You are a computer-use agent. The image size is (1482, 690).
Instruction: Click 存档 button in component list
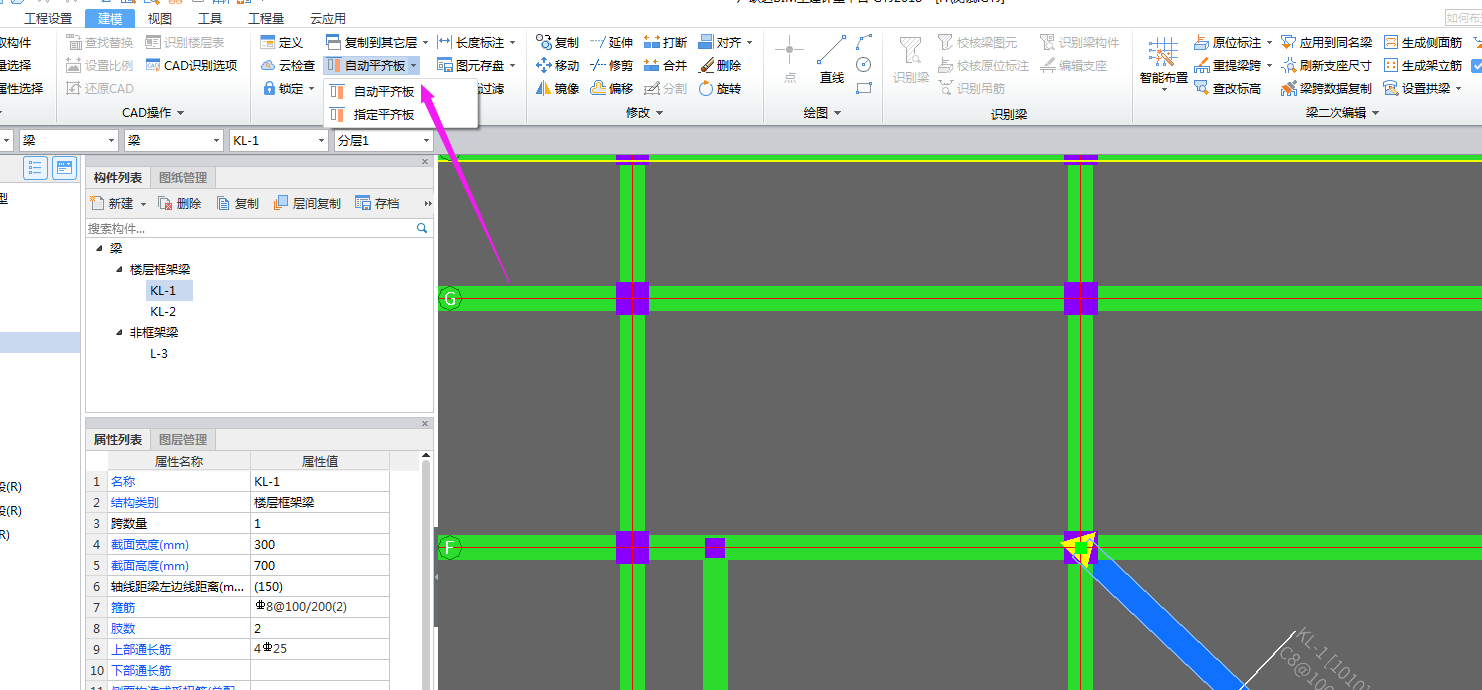click(x=377, y=204)
